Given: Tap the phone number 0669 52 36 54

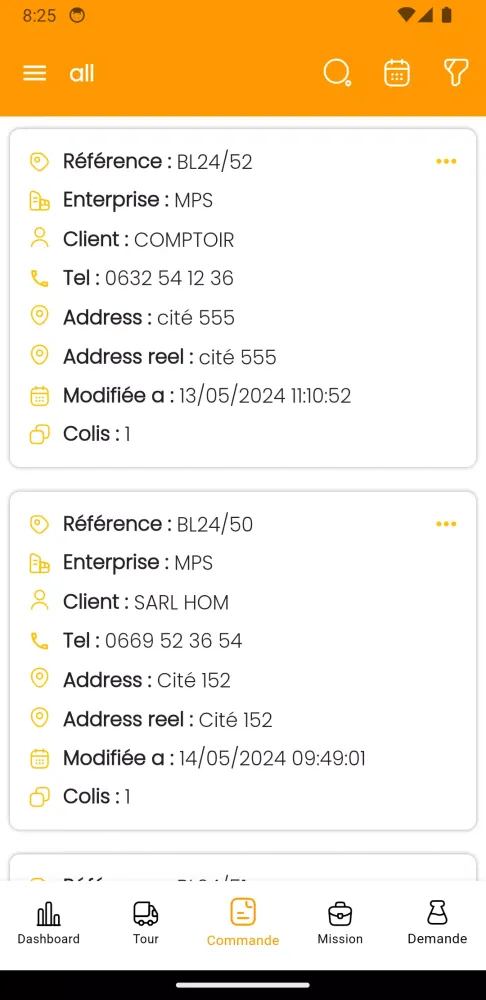Looking at the screenshot, I should click(173, 641).
